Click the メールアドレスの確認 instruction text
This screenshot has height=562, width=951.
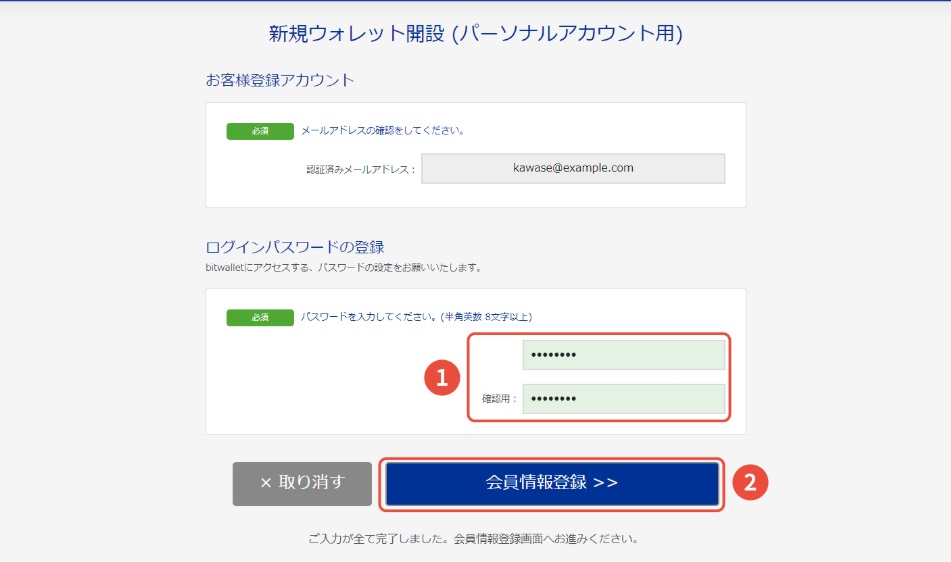pyautogui.click(x=383, y=130)
